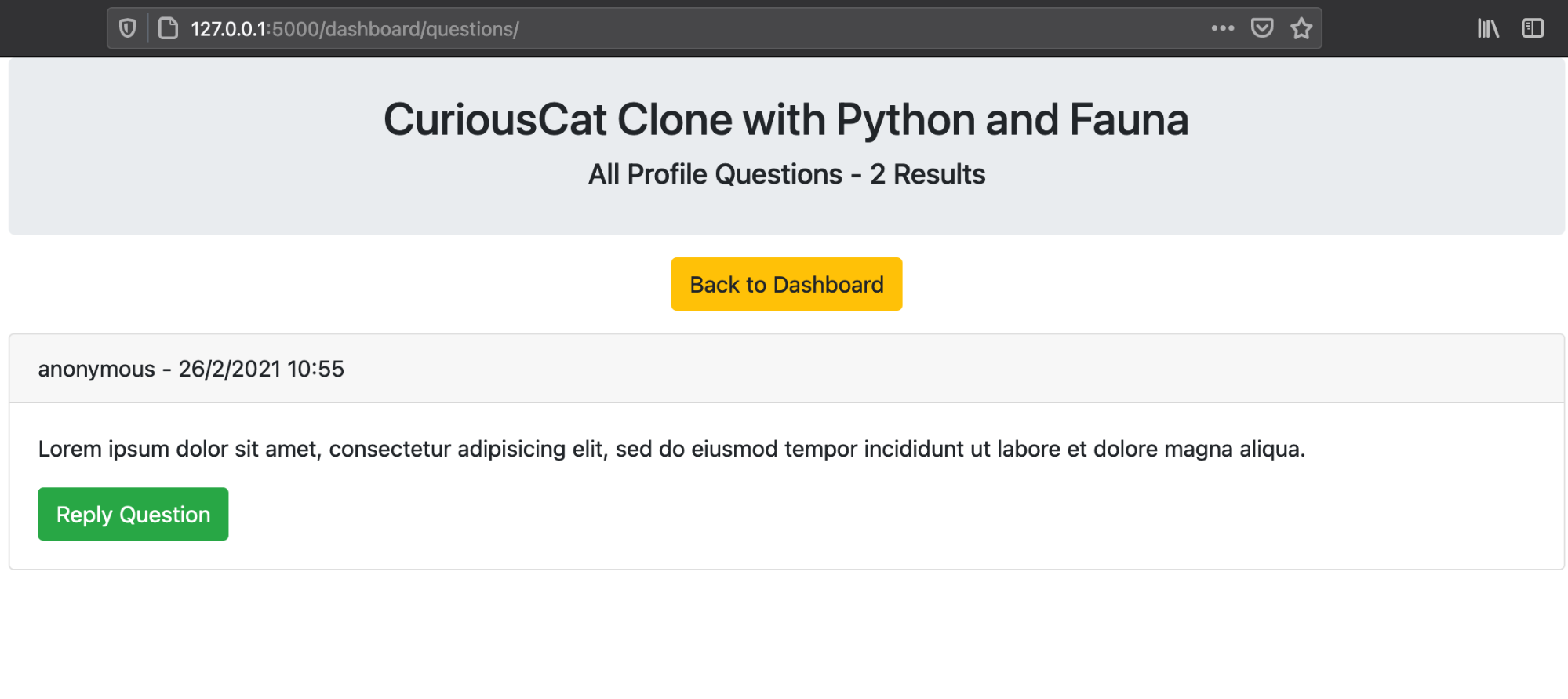
Task: Click the '2 Results' count text
Action: pyautogui.click(x=927, y=174)
